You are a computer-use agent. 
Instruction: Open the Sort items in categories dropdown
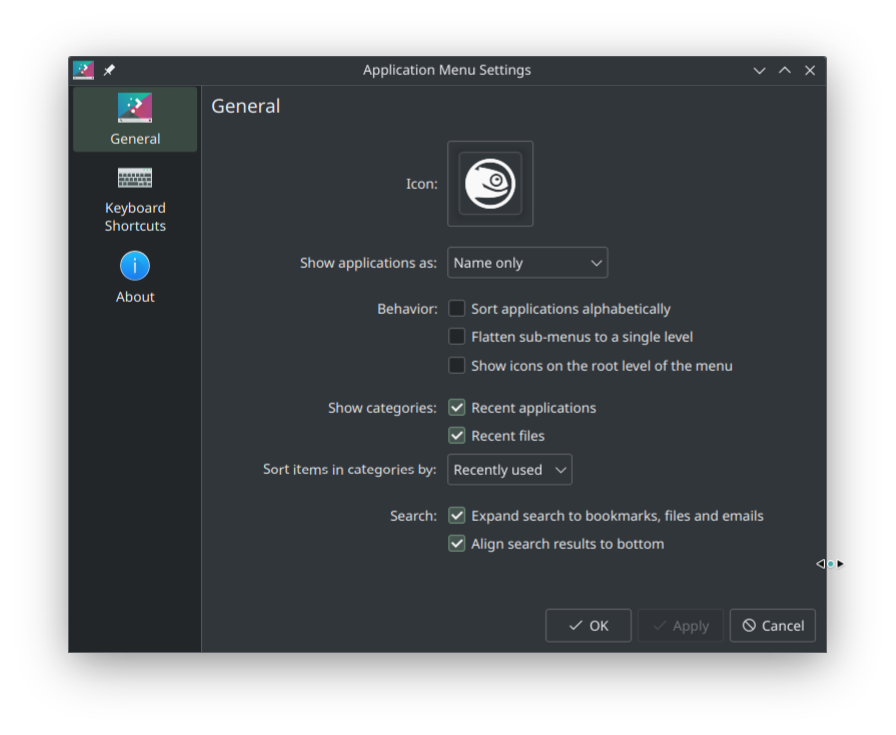pos(510,469)
